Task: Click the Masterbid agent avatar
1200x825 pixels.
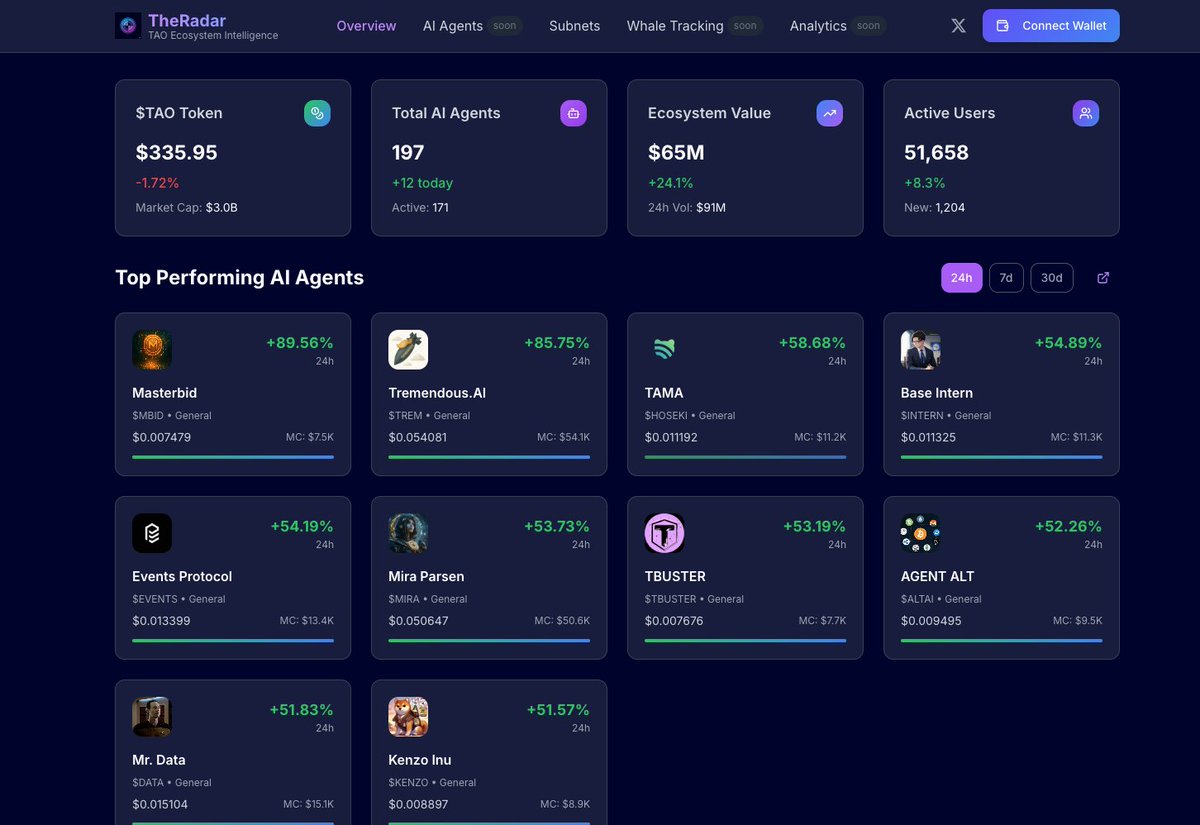Action: 152,350
